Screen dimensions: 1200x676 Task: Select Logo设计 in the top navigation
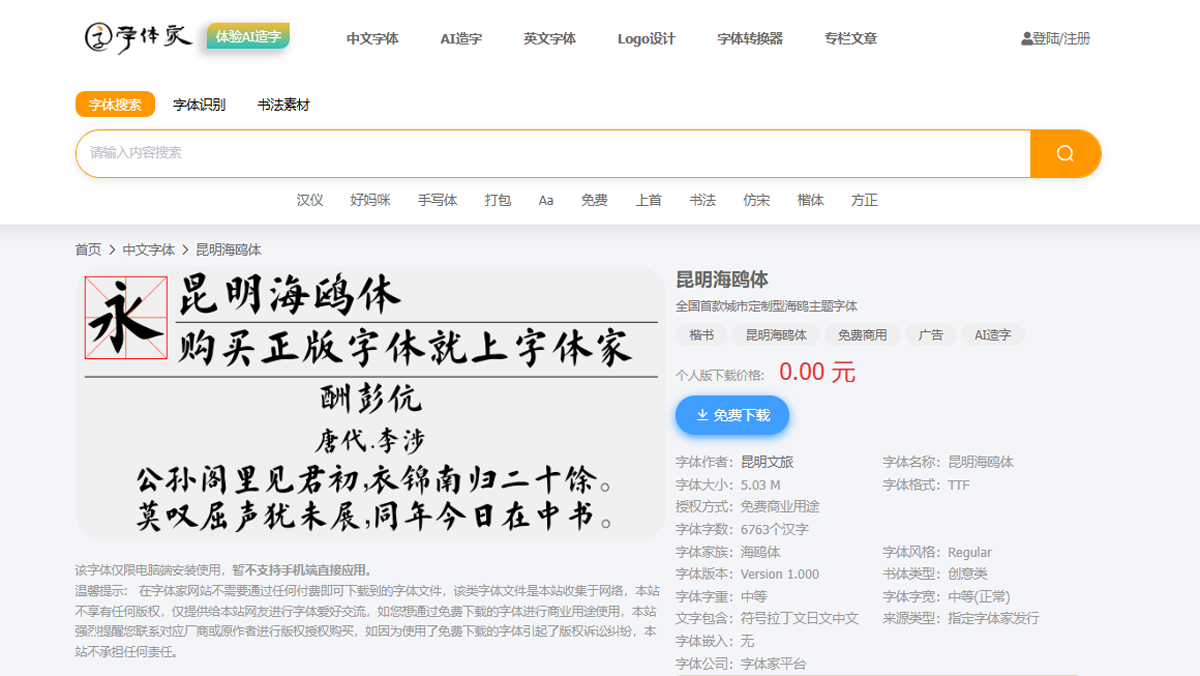646,39
